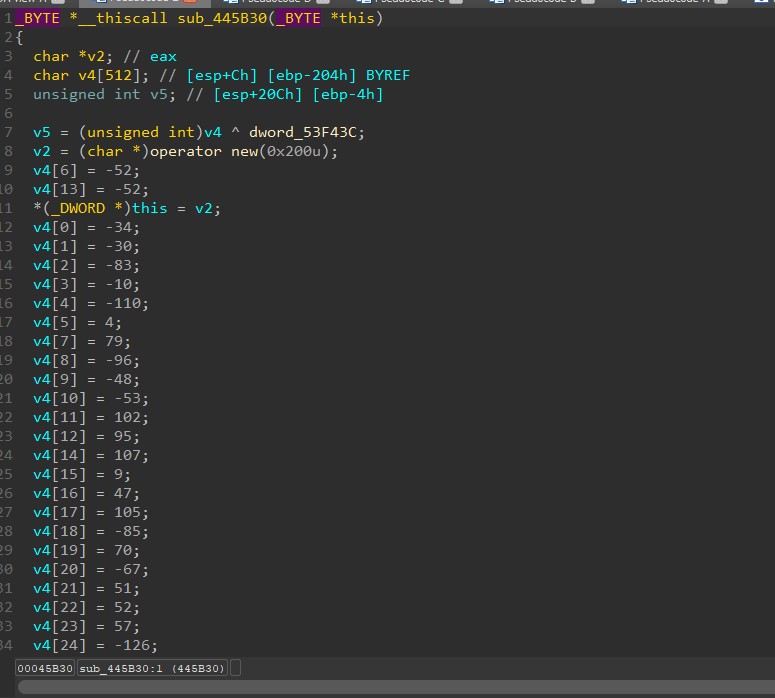Click global variable dword_53F43C

(x=302, y=132)
